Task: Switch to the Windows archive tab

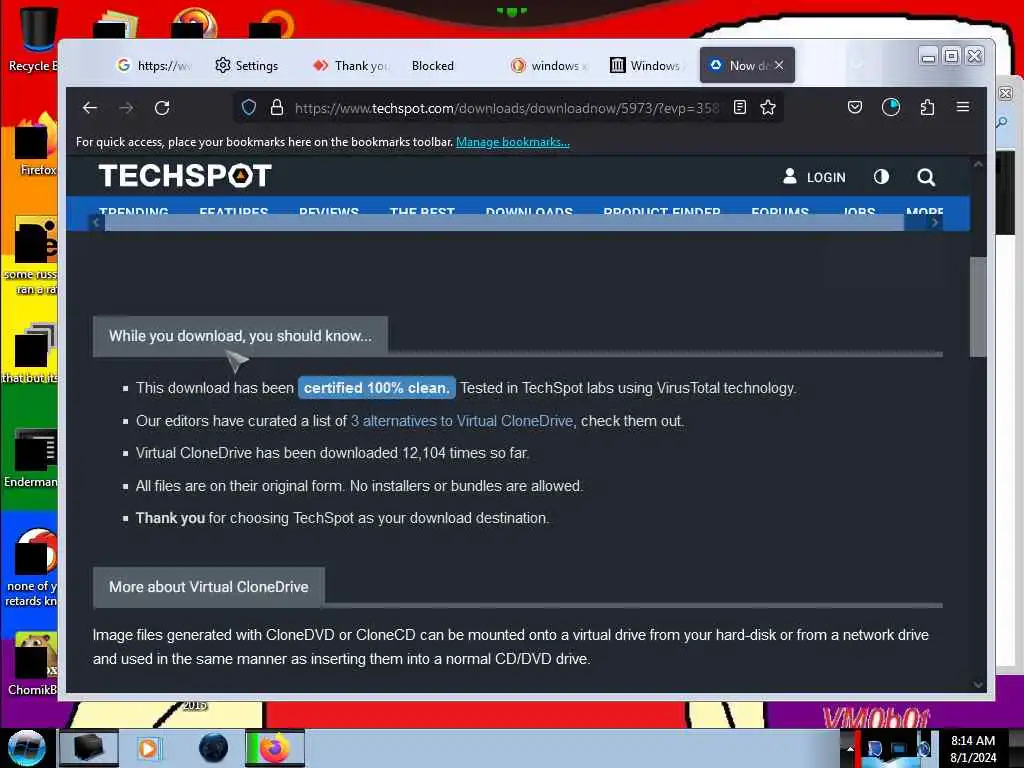Action: point(645,65)
